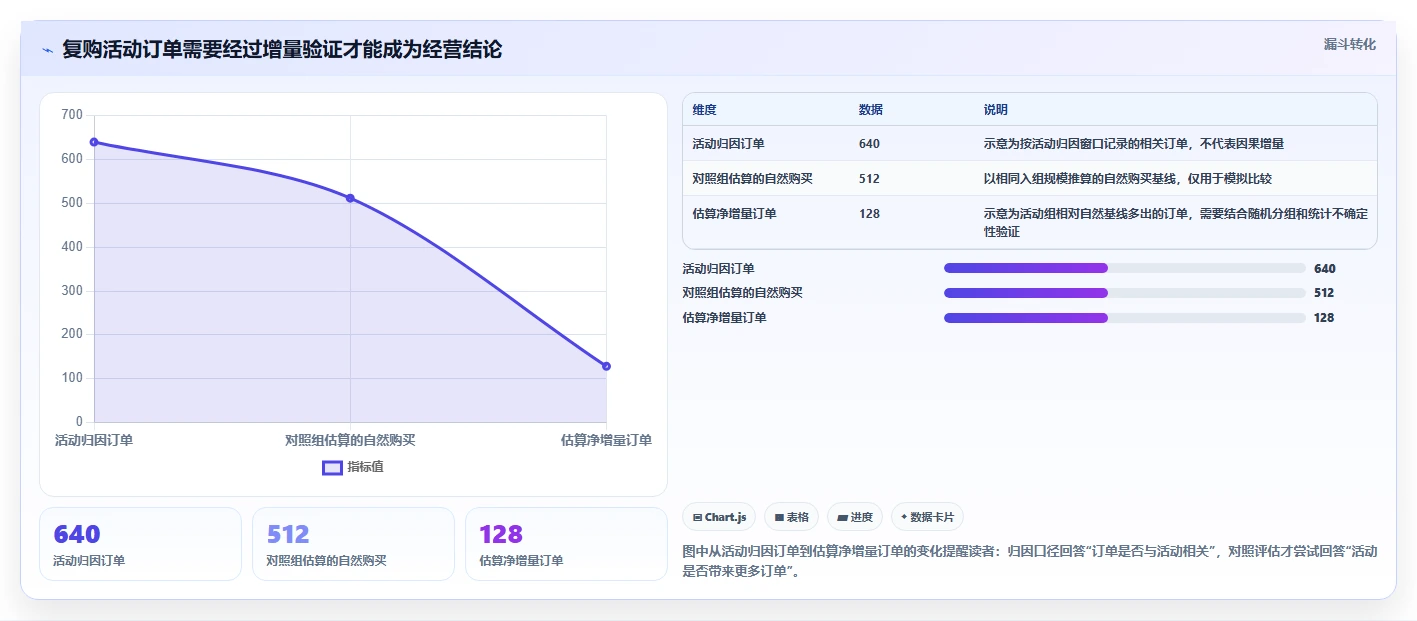Click the 128 data card

[x=566, y=544]
